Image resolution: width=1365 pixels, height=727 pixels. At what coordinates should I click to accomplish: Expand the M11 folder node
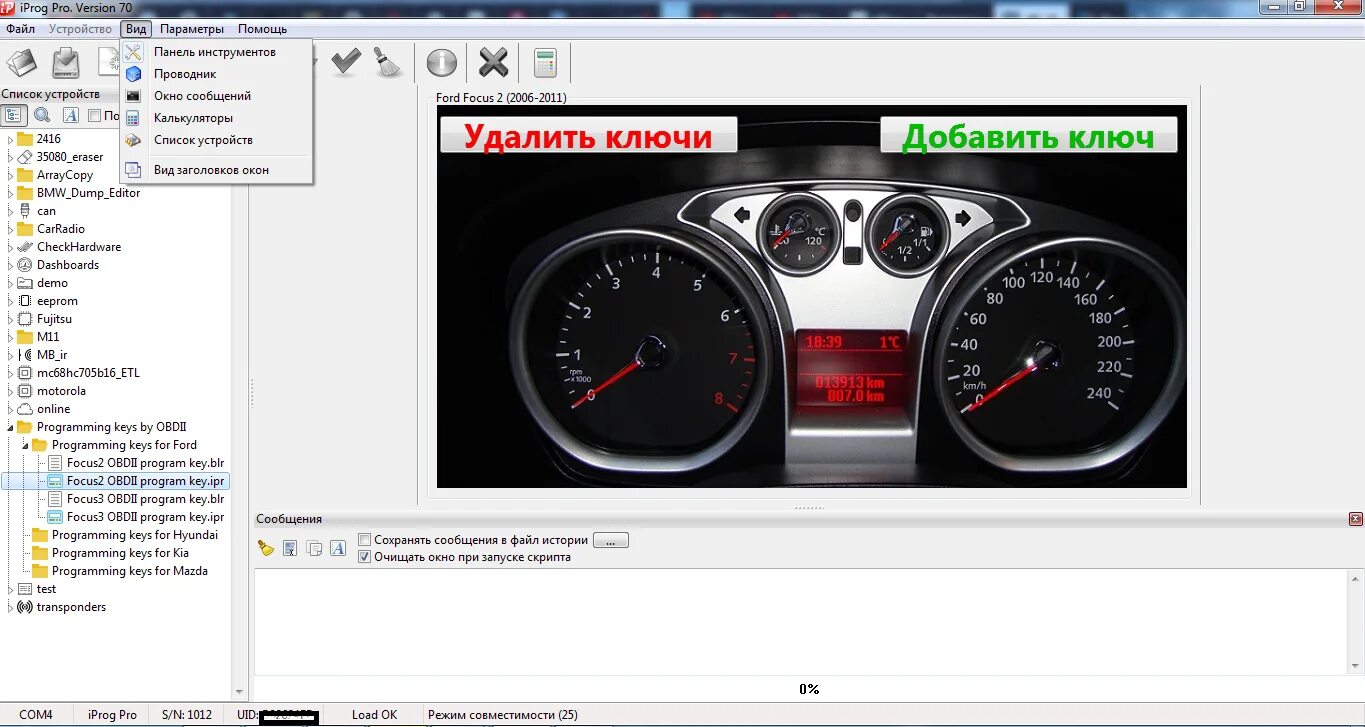[x=11, y=337]
